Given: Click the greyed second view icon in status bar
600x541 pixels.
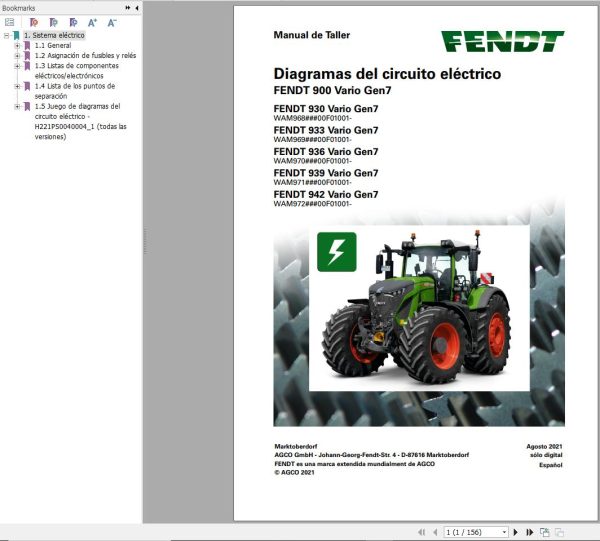Looking at the screenshot, I should tap(559, 532).
